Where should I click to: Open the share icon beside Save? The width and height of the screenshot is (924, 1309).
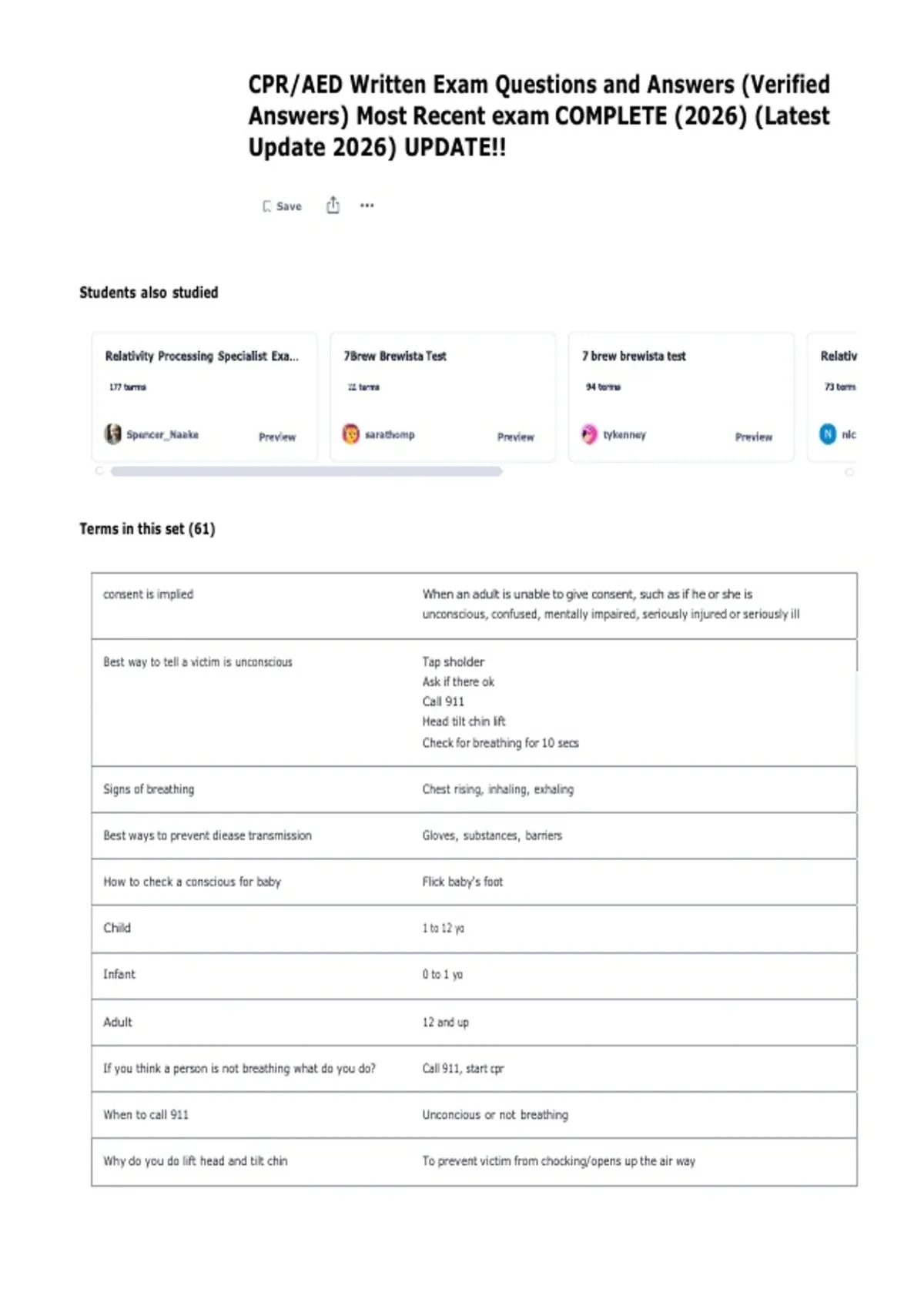pos(333,205)
